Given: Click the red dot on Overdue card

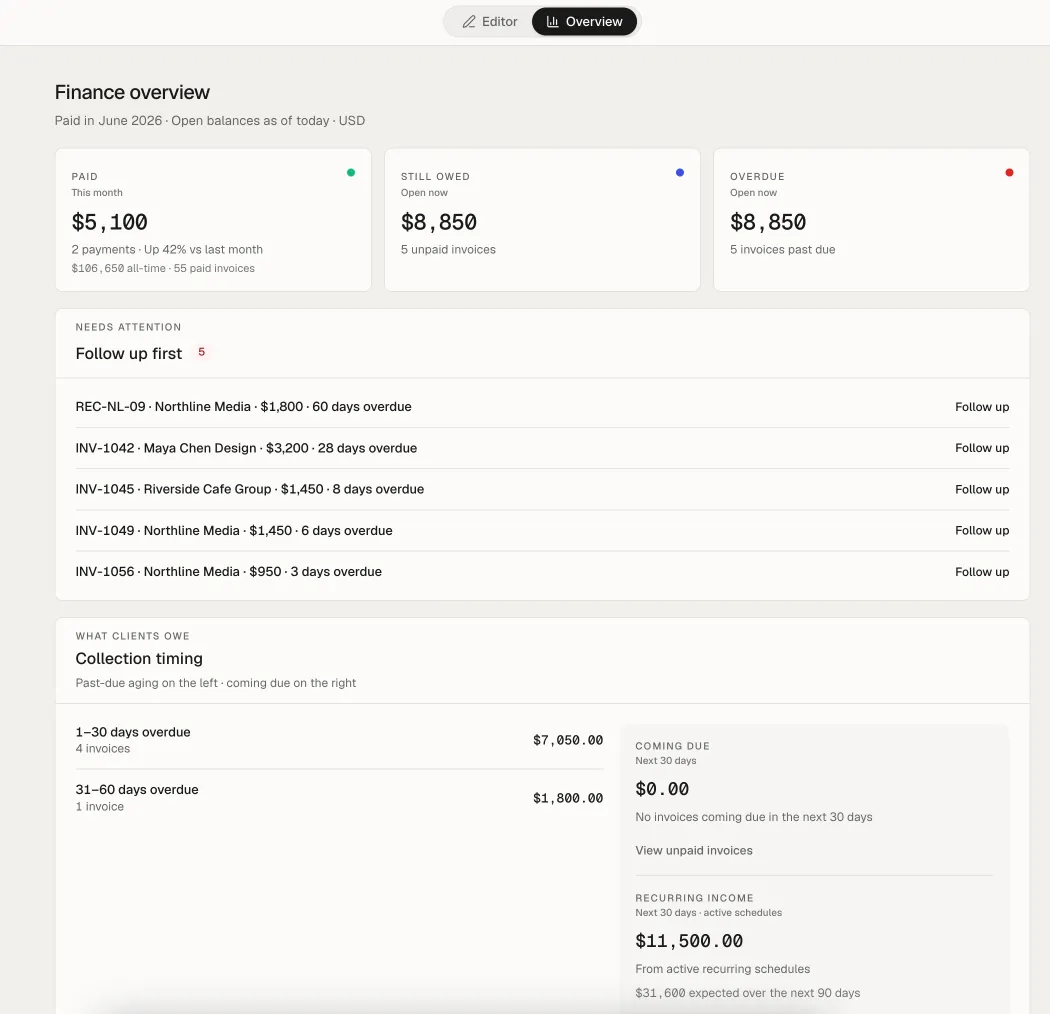Looking at the screenshot, I should pos(1009,173).
